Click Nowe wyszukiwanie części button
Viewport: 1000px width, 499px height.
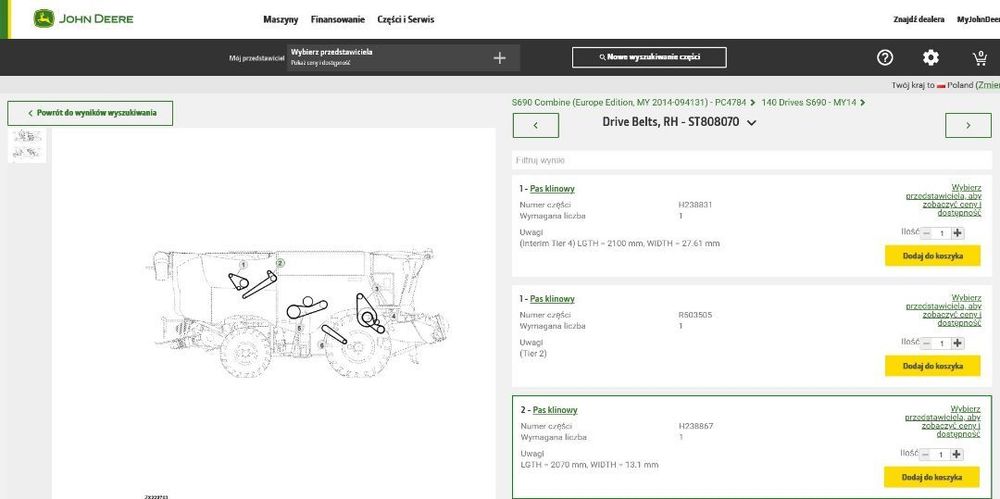[649, 57]
